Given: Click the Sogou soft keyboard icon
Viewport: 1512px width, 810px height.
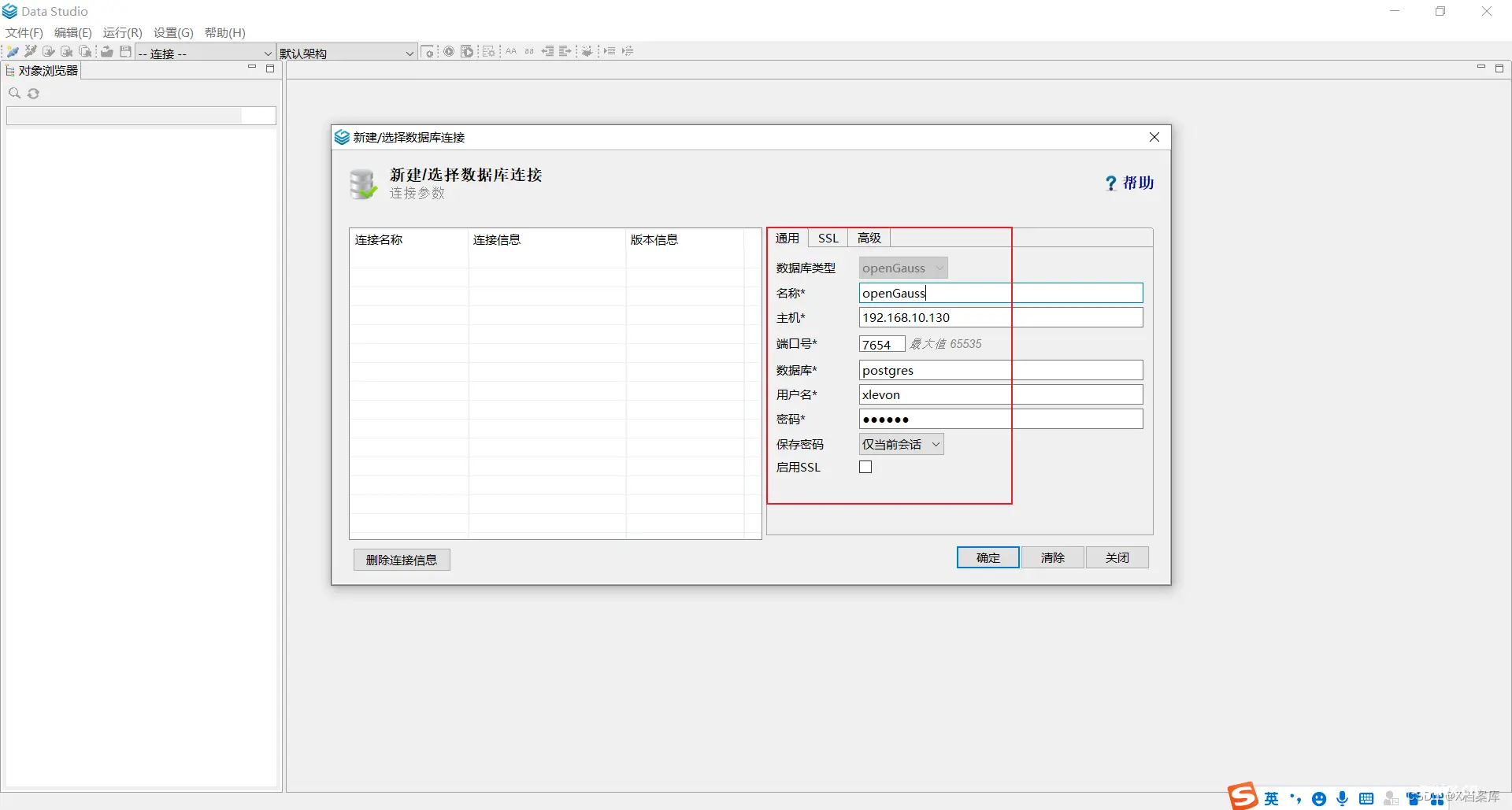Looking at the screenshot, I should [1366, 799].
